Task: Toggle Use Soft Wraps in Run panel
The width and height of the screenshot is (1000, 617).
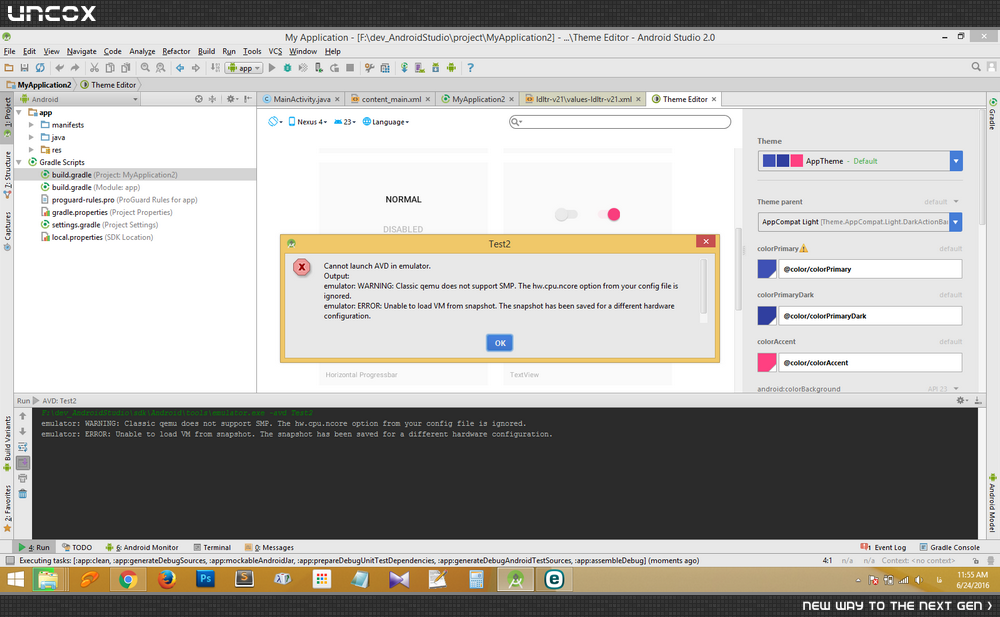Action: (23, 447)
